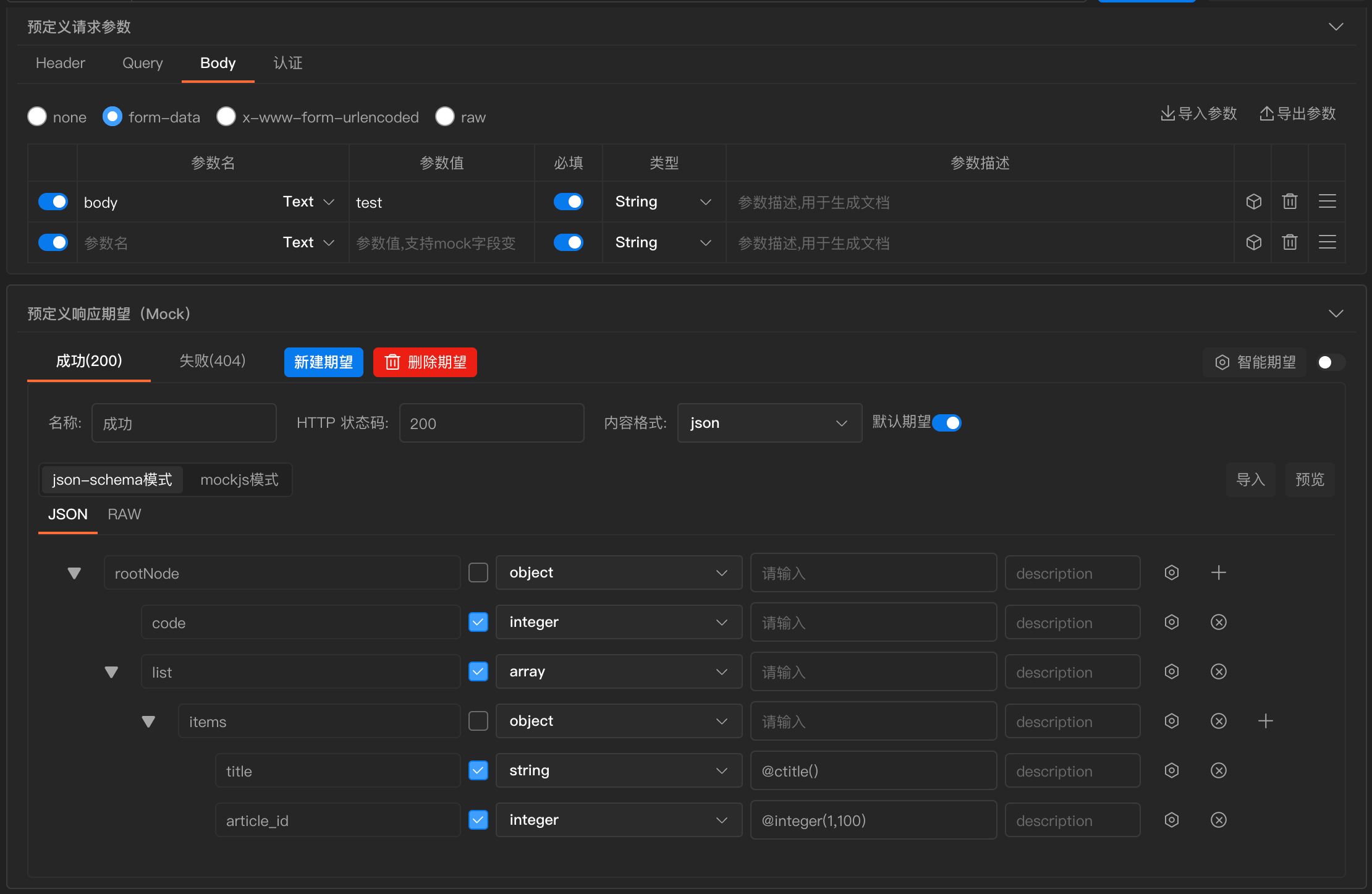Add child field under items with plus icon
This screenshot has height=894, width=1372.
click(x=1265, y=721)
